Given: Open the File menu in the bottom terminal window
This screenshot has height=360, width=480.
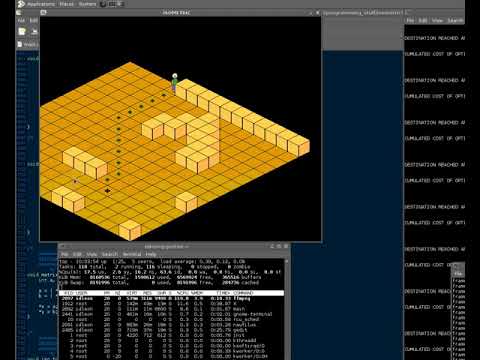Looking at the screenshot, I should 64,254.
